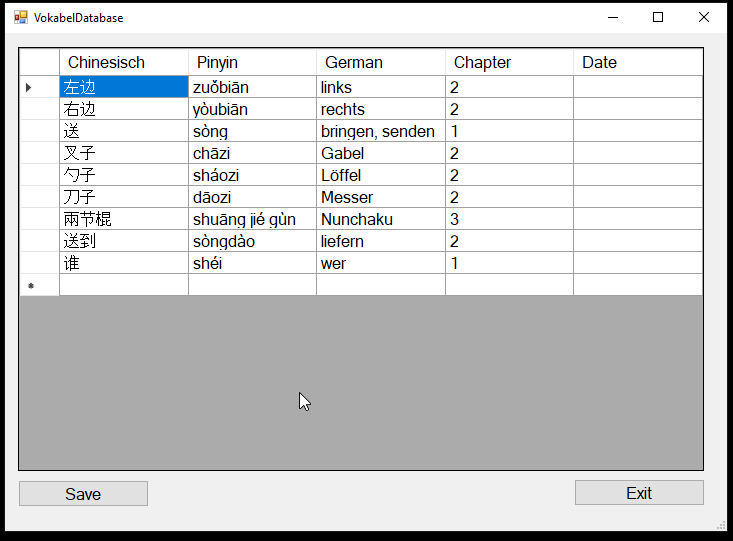
Task: Click the Chapter cell of 'Nunchaku' row
Action: (x=509, y=219)
